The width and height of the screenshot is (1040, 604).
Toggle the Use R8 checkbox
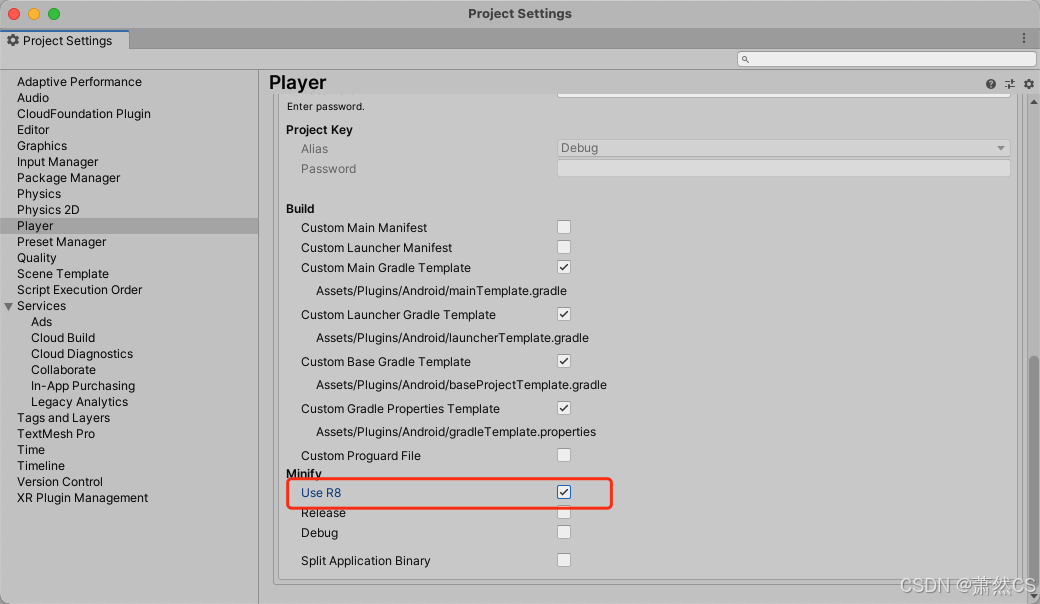click(x=564, y=492)
